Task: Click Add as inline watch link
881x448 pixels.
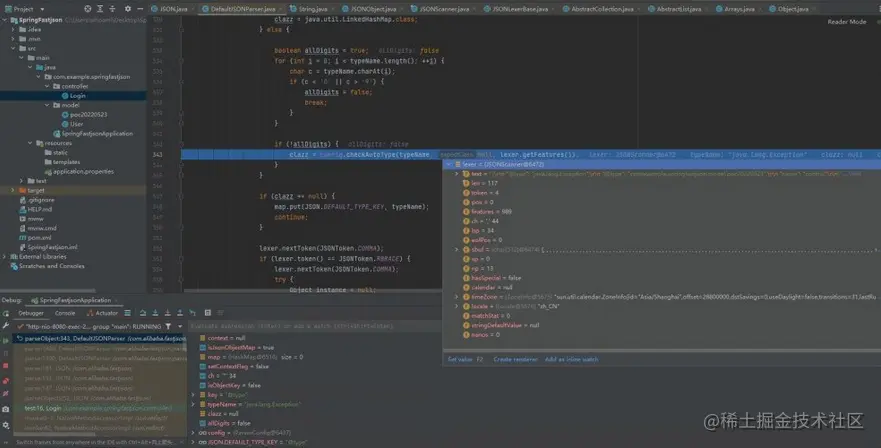Action: pyautogui.click(x=571, y=359)
